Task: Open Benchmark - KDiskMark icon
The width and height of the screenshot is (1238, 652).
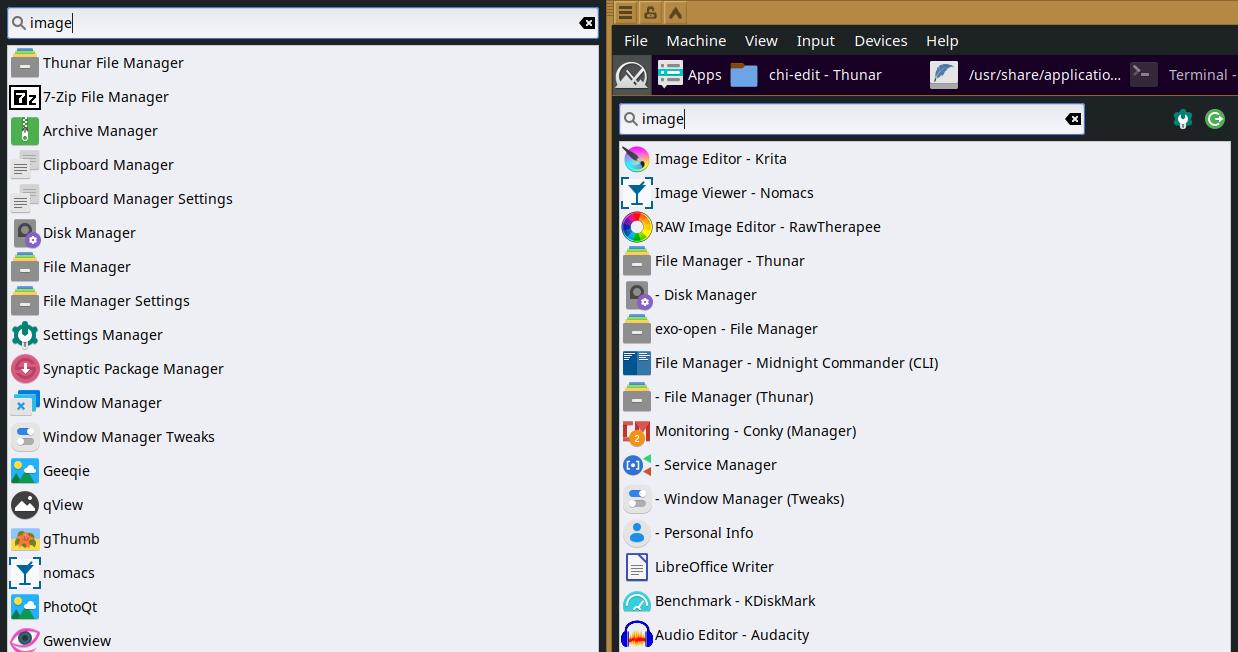Action: [x=636, y=601]
